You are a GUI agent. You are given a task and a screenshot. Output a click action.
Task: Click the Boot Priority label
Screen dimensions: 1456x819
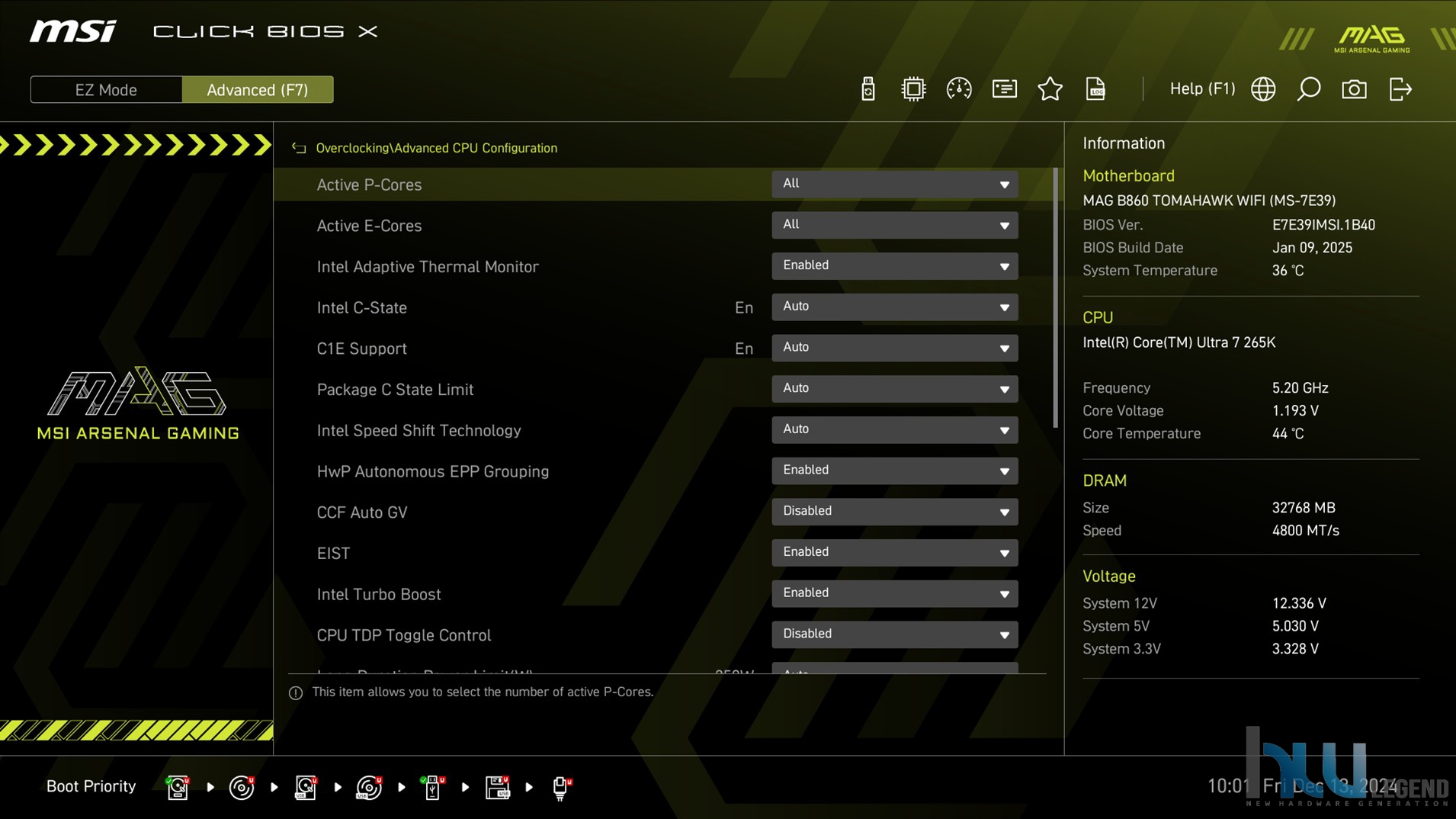tap(91, 786)
